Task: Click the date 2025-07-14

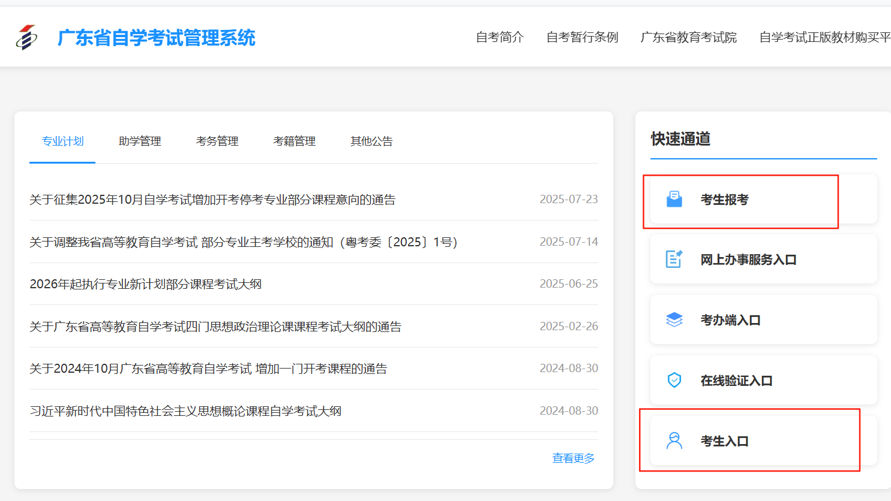Action: point(569,242)
